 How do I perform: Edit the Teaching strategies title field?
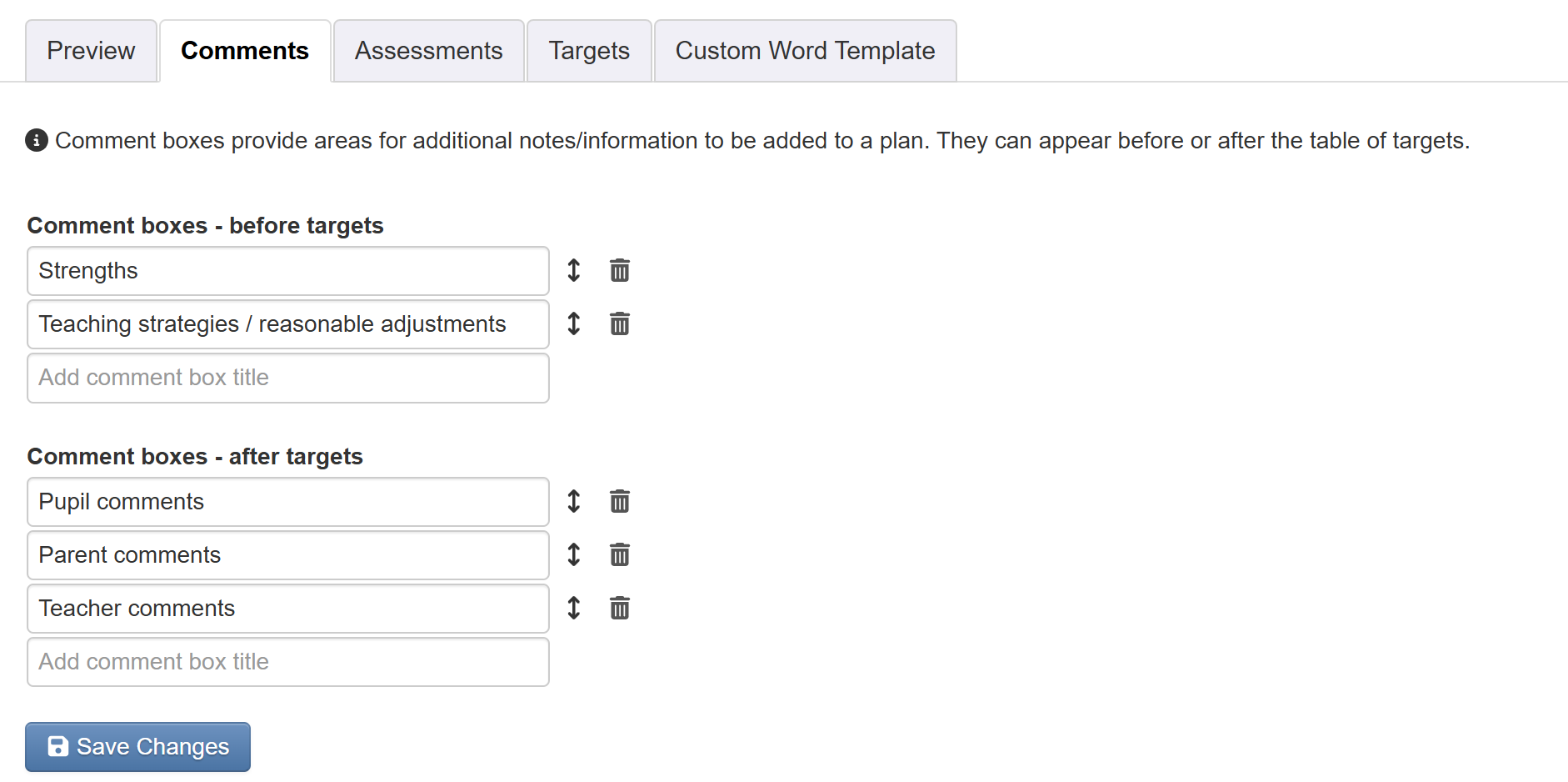pos(288,324)
